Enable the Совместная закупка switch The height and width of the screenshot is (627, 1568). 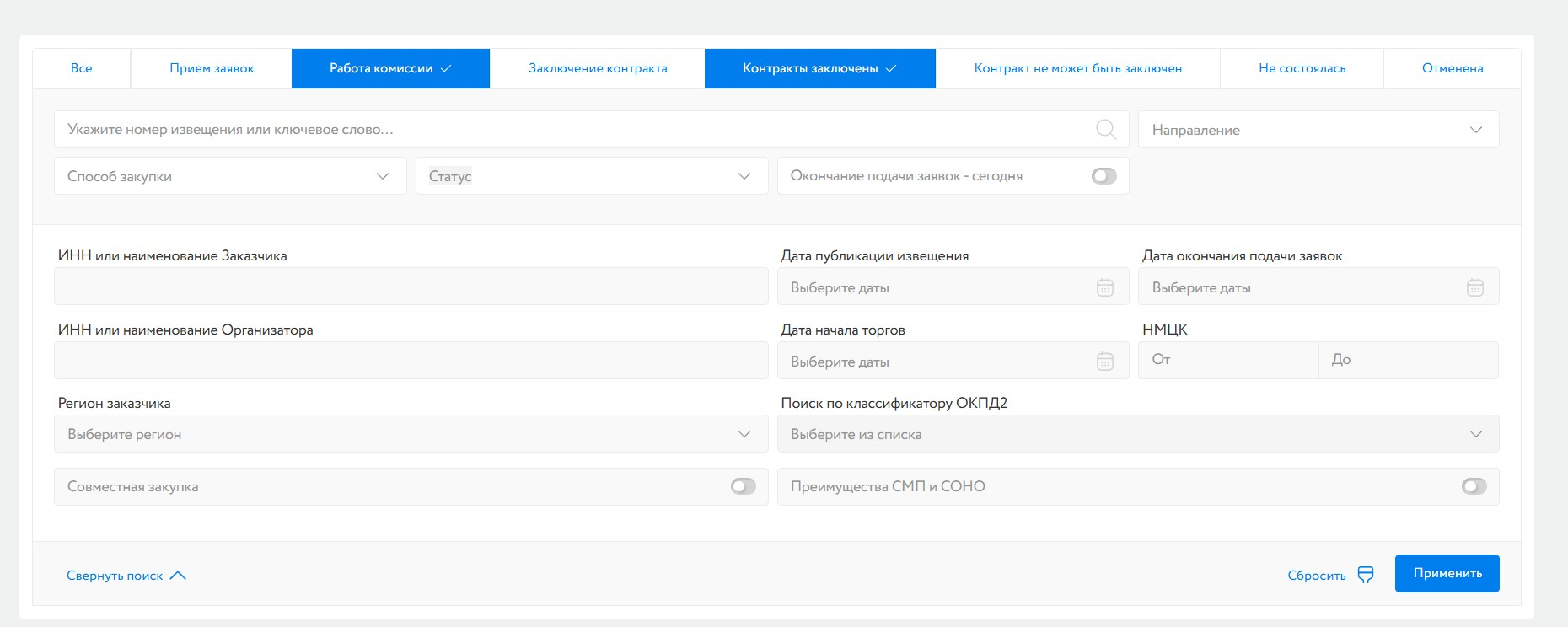pos(743,486)
